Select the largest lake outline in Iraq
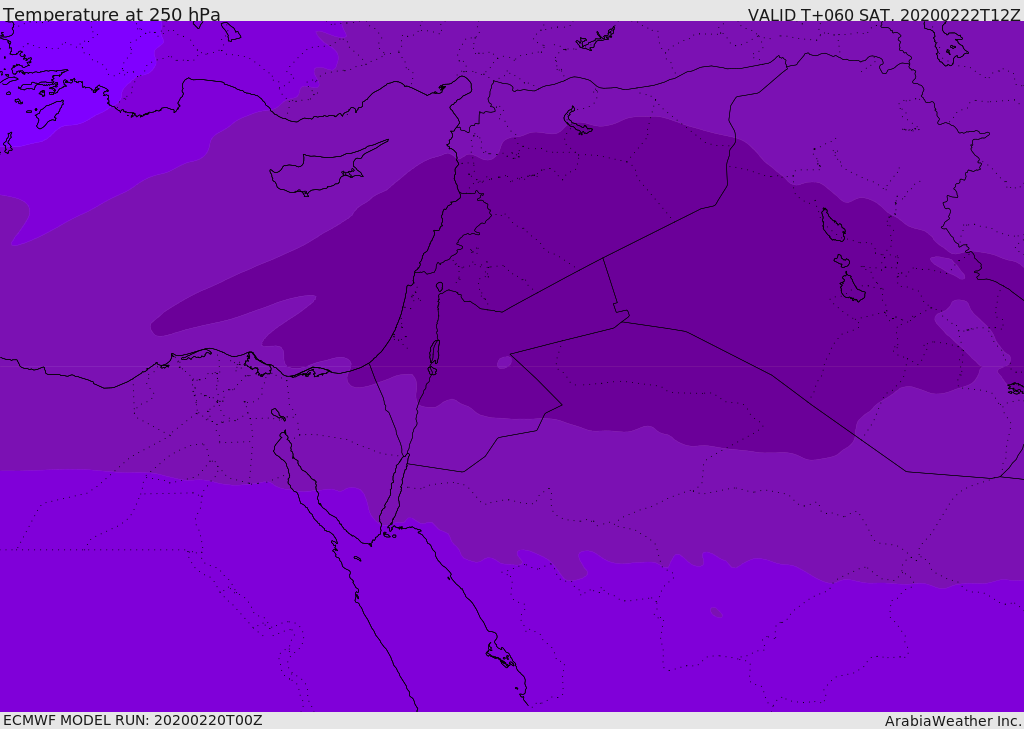This screenshot has height=729, width=1024. point(832,226)
